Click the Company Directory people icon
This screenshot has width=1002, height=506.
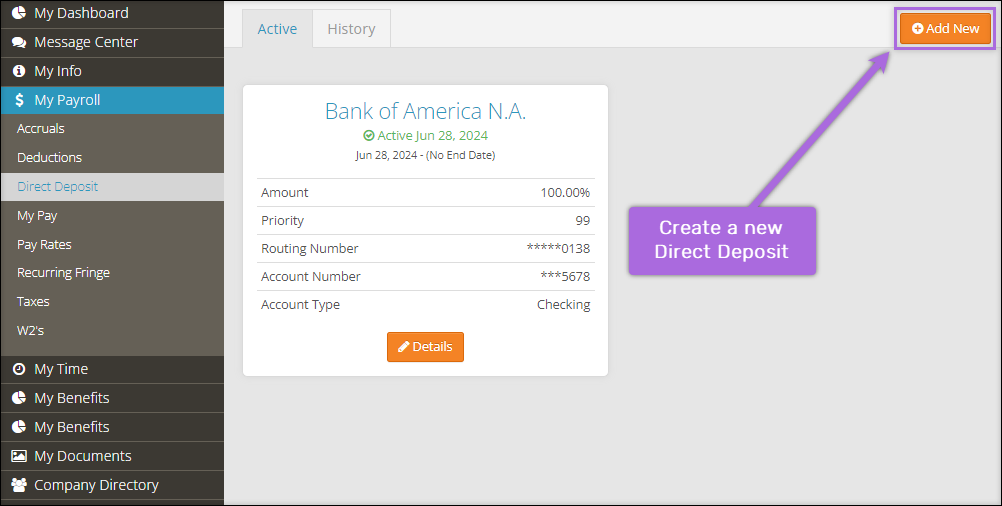19,485
